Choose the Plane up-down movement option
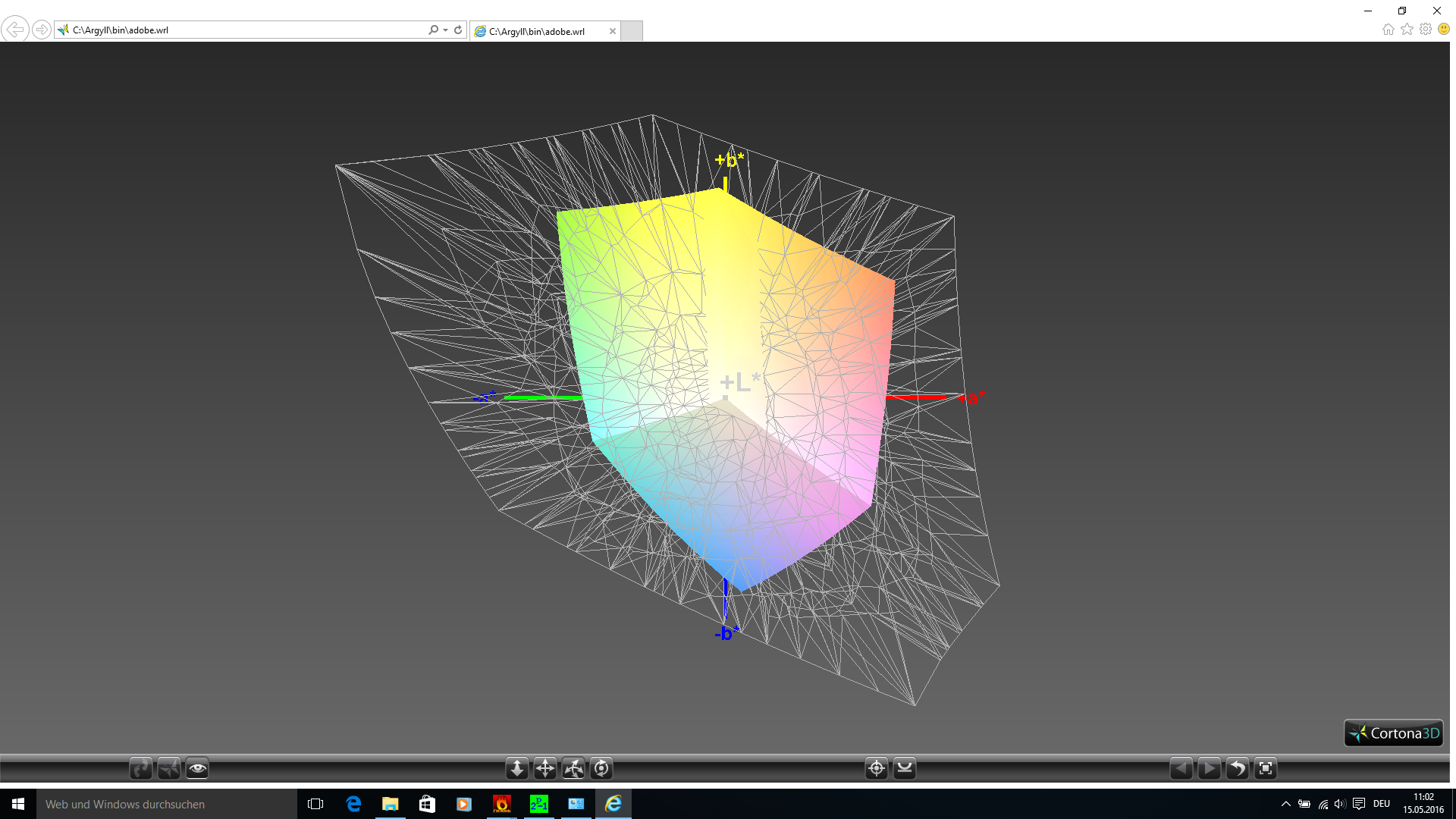This screenshot has height=819, width=1456. point(517,768)
